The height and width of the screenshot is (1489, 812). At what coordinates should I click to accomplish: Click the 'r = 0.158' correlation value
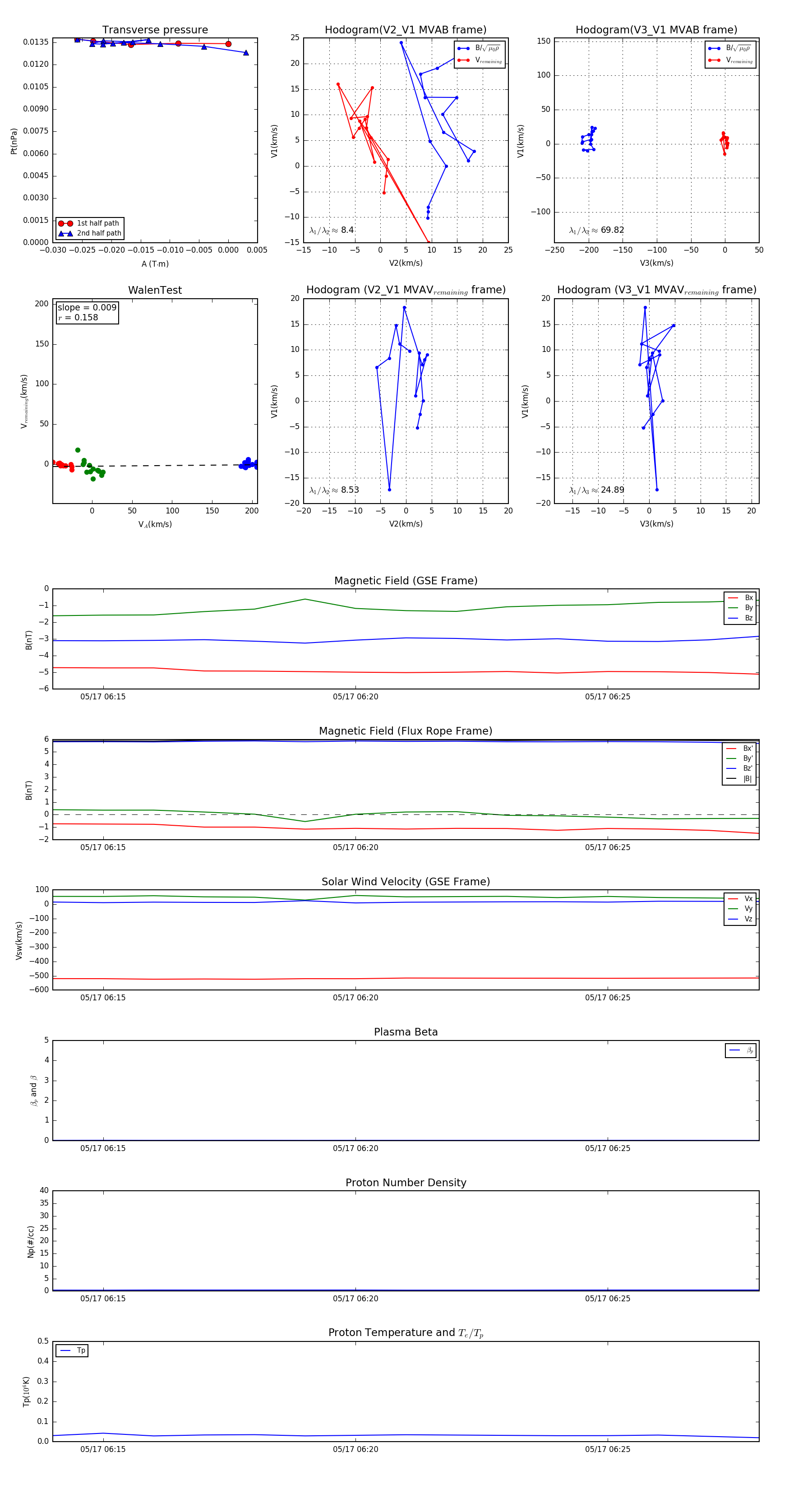78,318
